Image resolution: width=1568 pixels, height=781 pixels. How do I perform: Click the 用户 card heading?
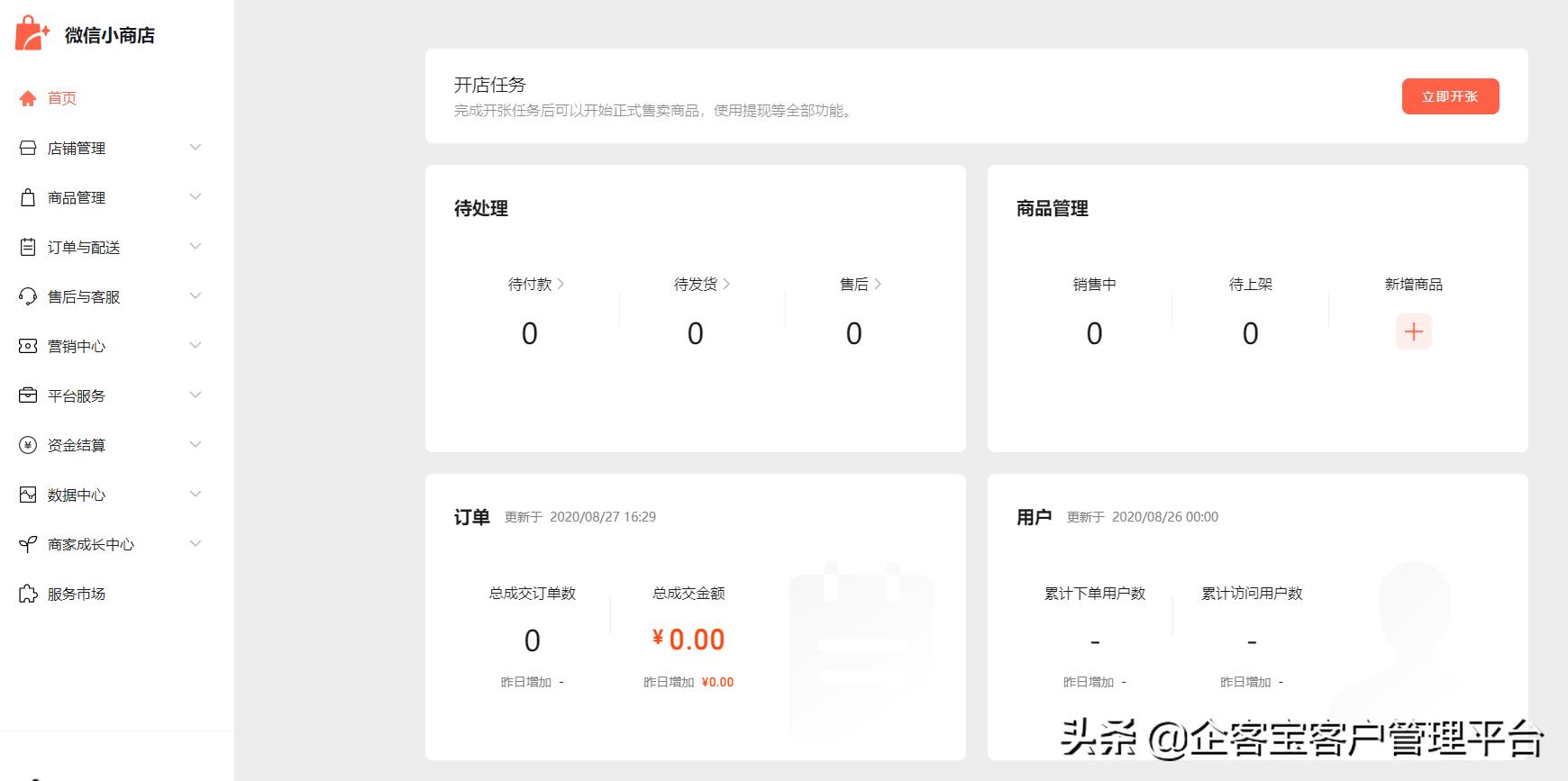1035,517
